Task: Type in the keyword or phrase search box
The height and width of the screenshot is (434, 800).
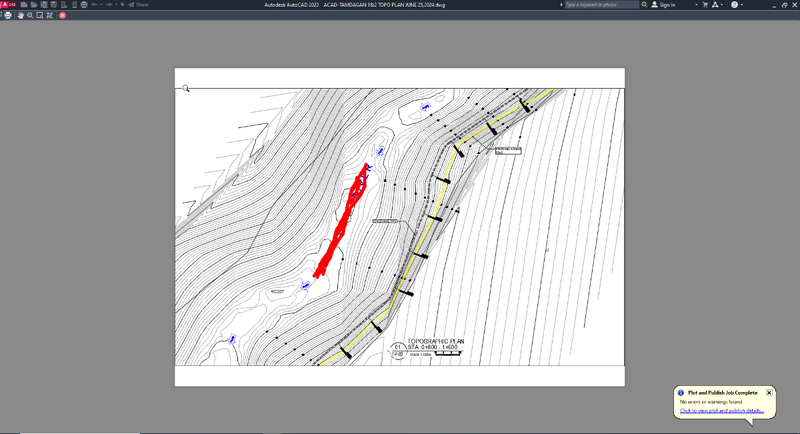Action: 600,5
